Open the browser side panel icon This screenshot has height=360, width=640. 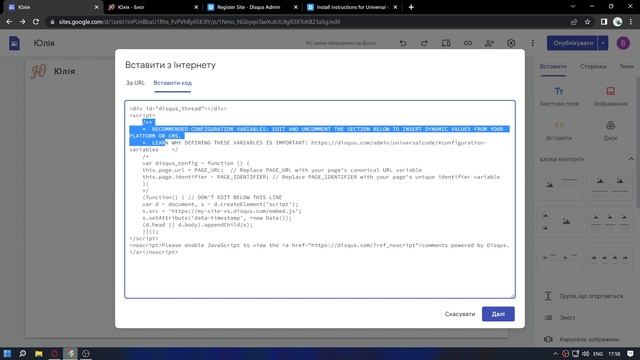[x=604, y=22]
